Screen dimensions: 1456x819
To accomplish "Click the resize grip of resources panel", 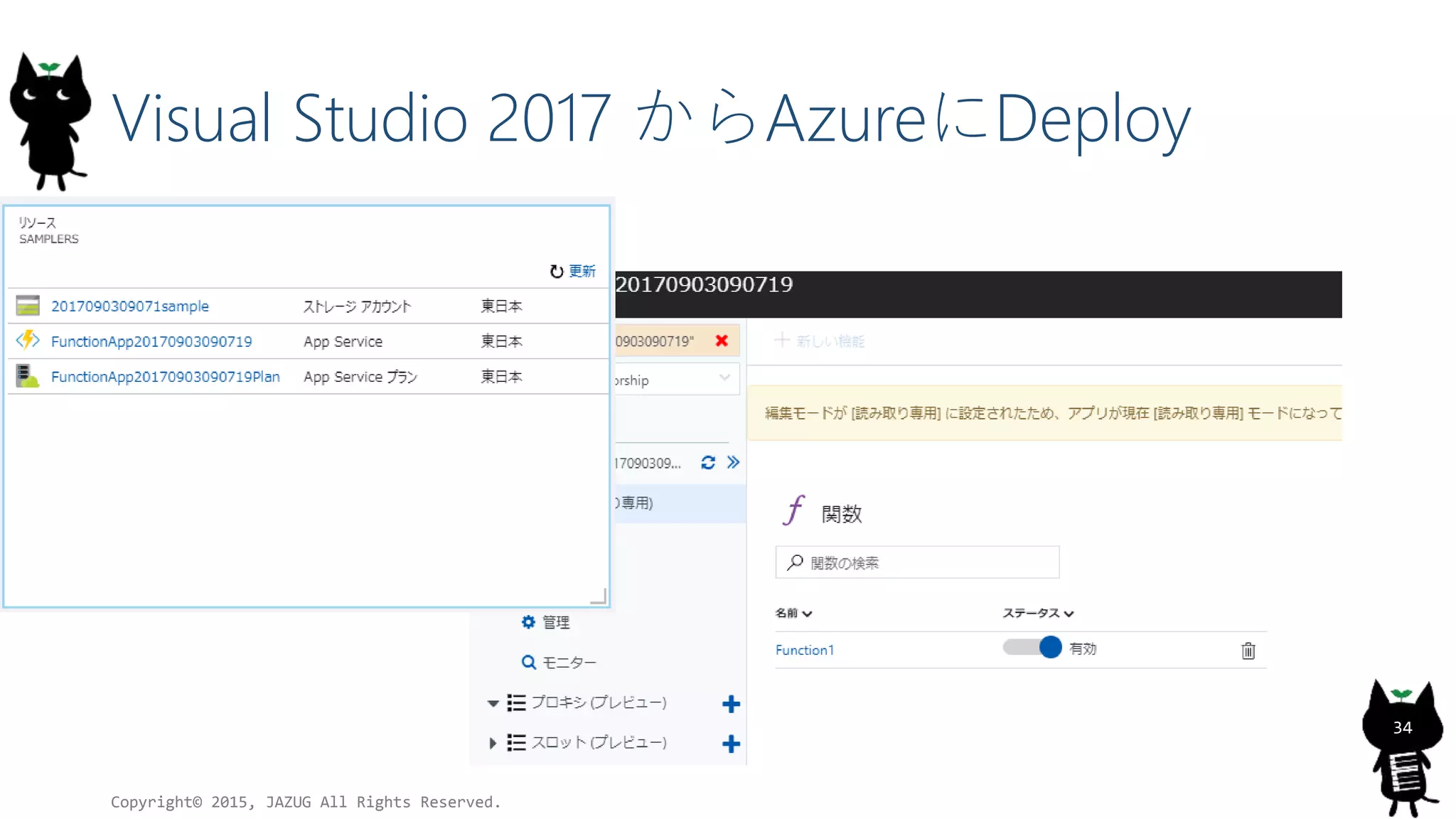I will pos(599,596).
